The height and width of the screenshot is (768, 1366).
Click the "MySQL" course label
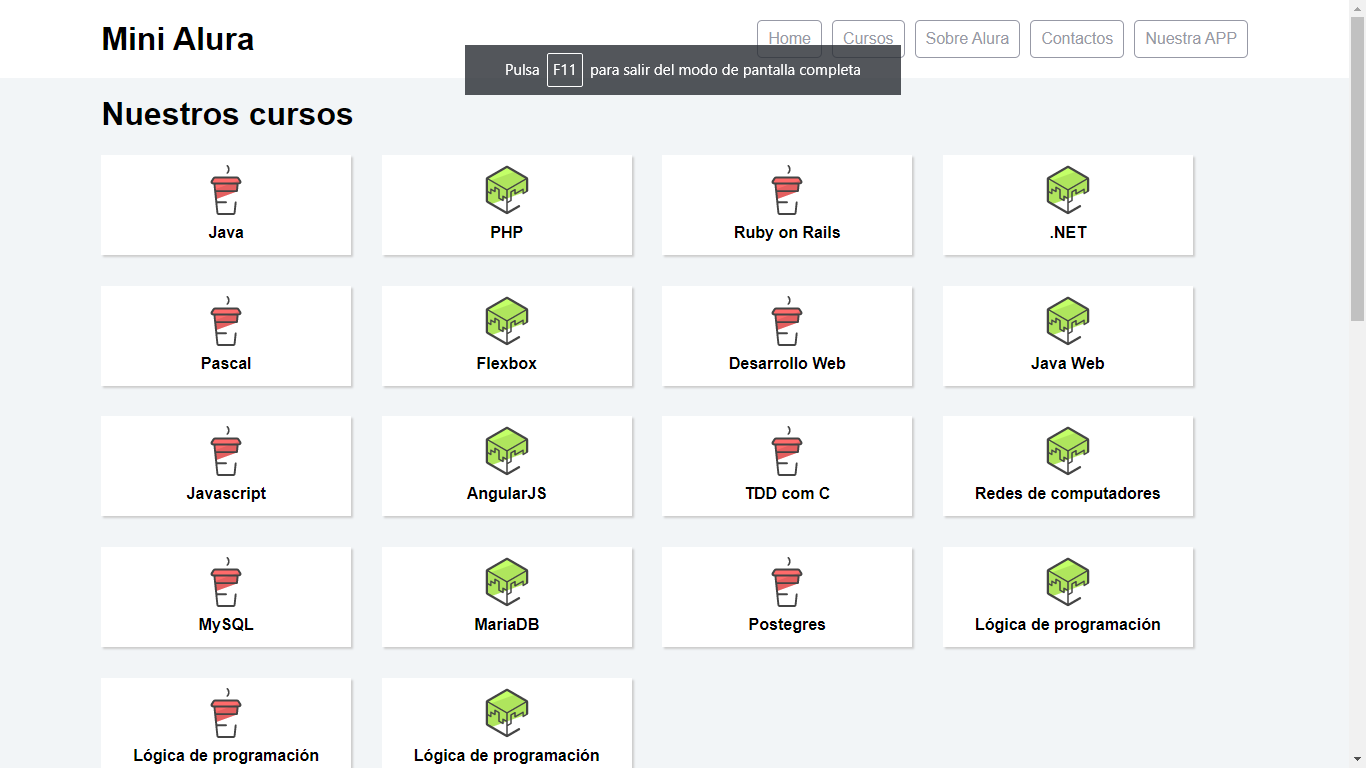(226, 624)
